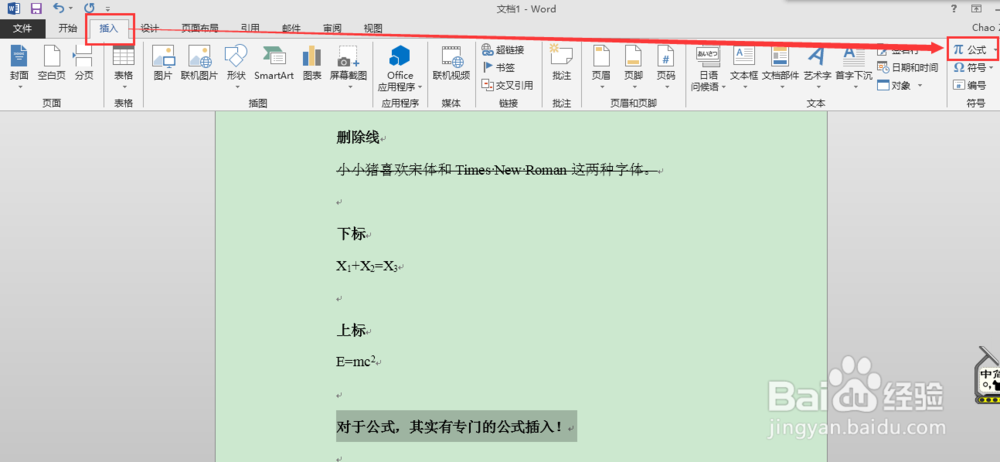Screen dimensions: 1000x462
Task: Insert date and time with 日期和时间
Action: tap(908, 68)
